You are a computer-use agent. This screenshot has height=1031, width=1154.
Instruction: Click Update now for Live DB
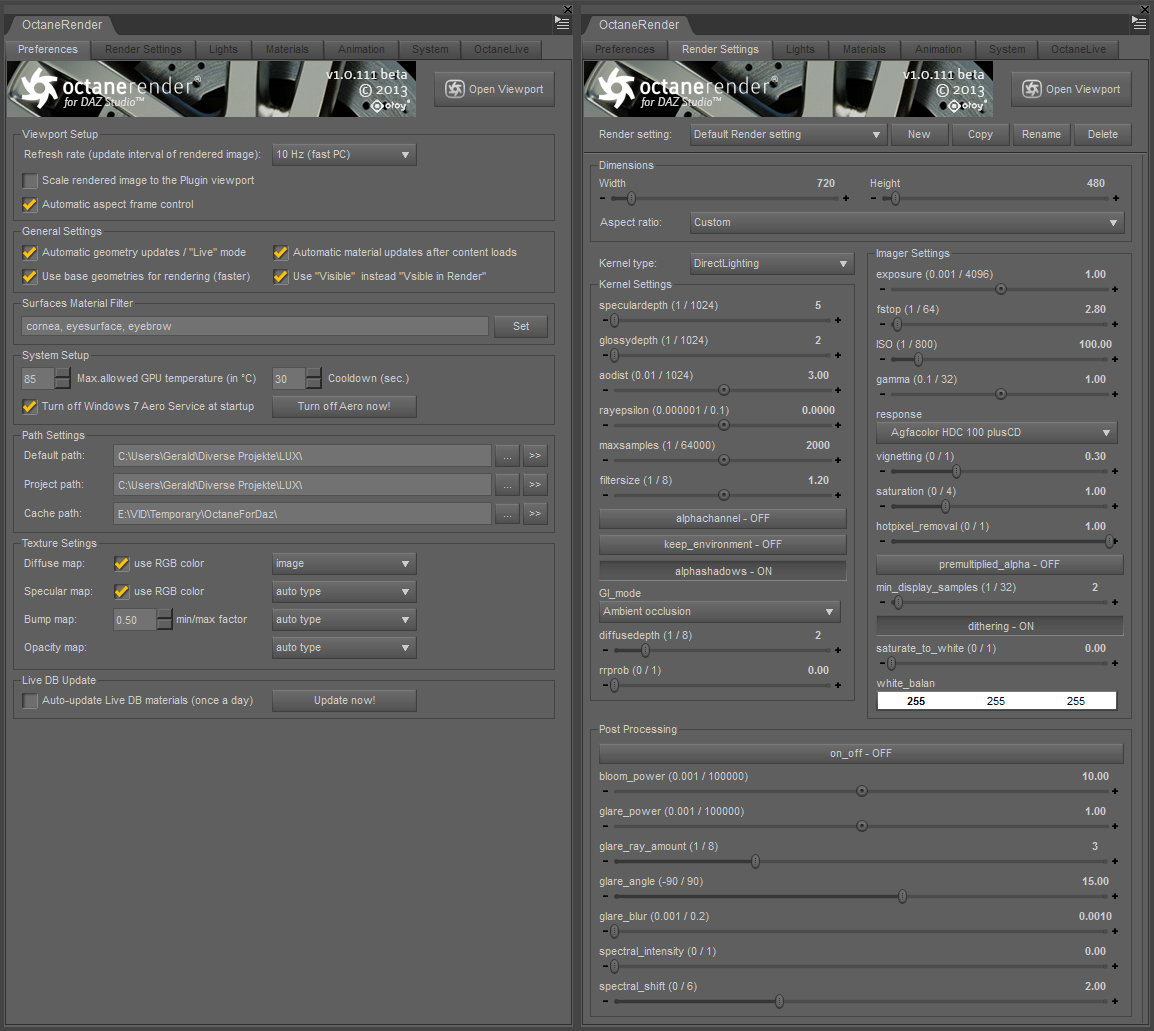point(344,701)
